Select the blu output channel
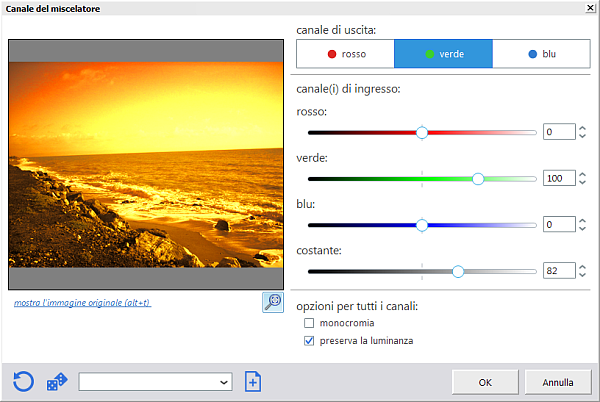 (541, 53)
